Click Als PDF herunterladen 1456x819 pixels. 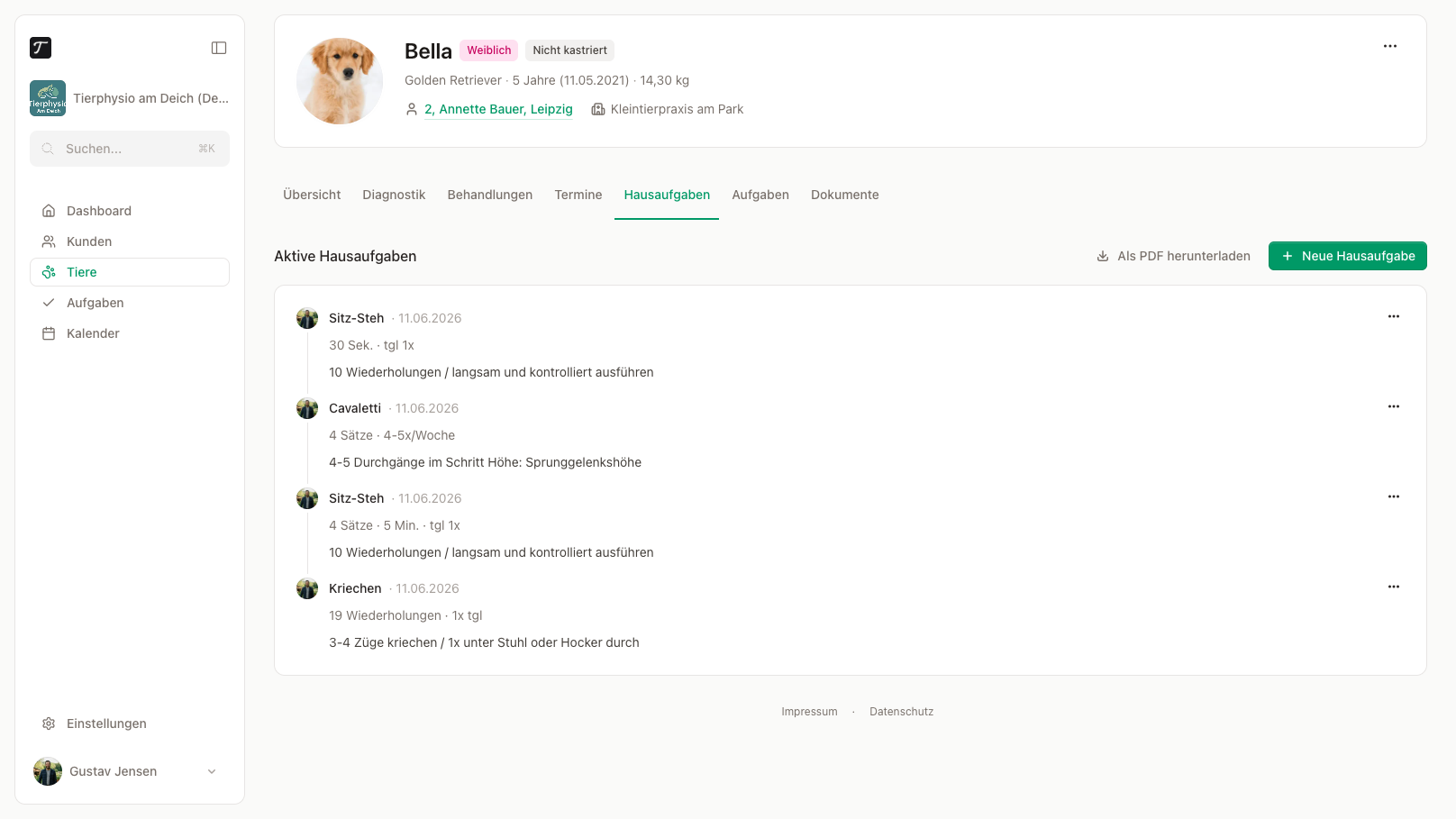pos(1173,256)
